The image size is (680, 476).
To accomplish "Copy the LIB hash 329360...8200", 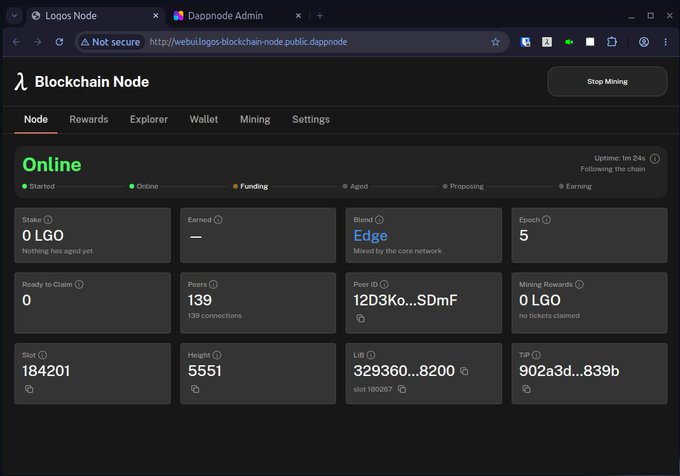I will [x=464, y=371].
